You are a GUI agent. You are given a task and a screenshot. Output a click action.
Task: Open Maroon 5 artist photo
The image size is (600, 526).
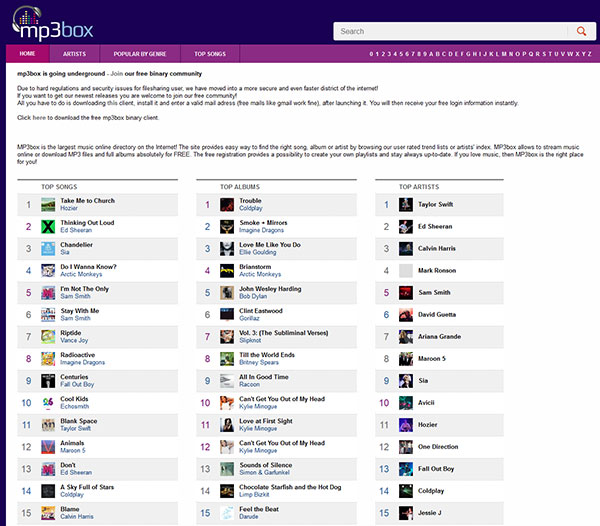(406, 359)
